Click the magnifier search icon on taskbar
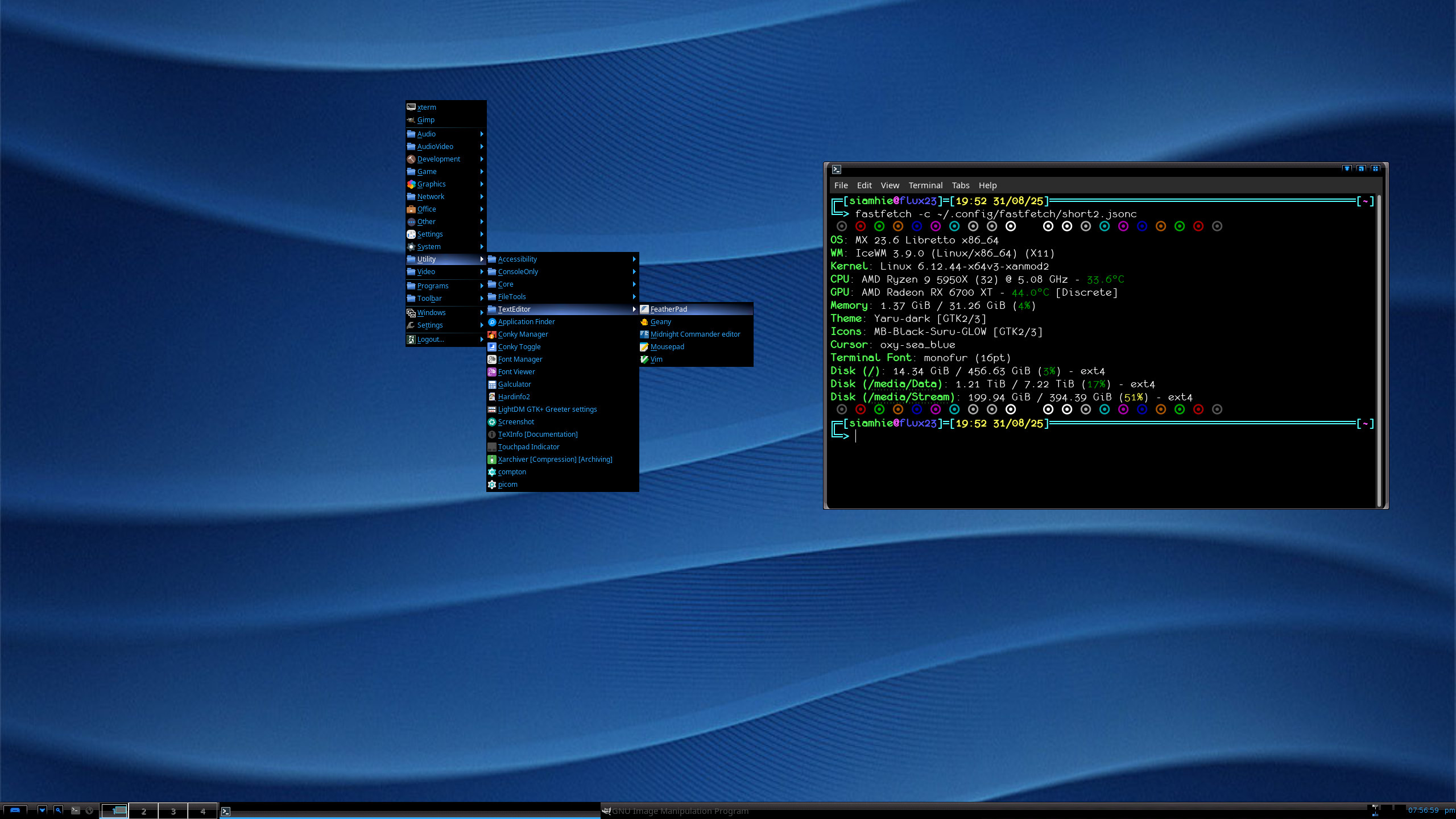This screenshot has width=1456, height=819. pos(58,810)
